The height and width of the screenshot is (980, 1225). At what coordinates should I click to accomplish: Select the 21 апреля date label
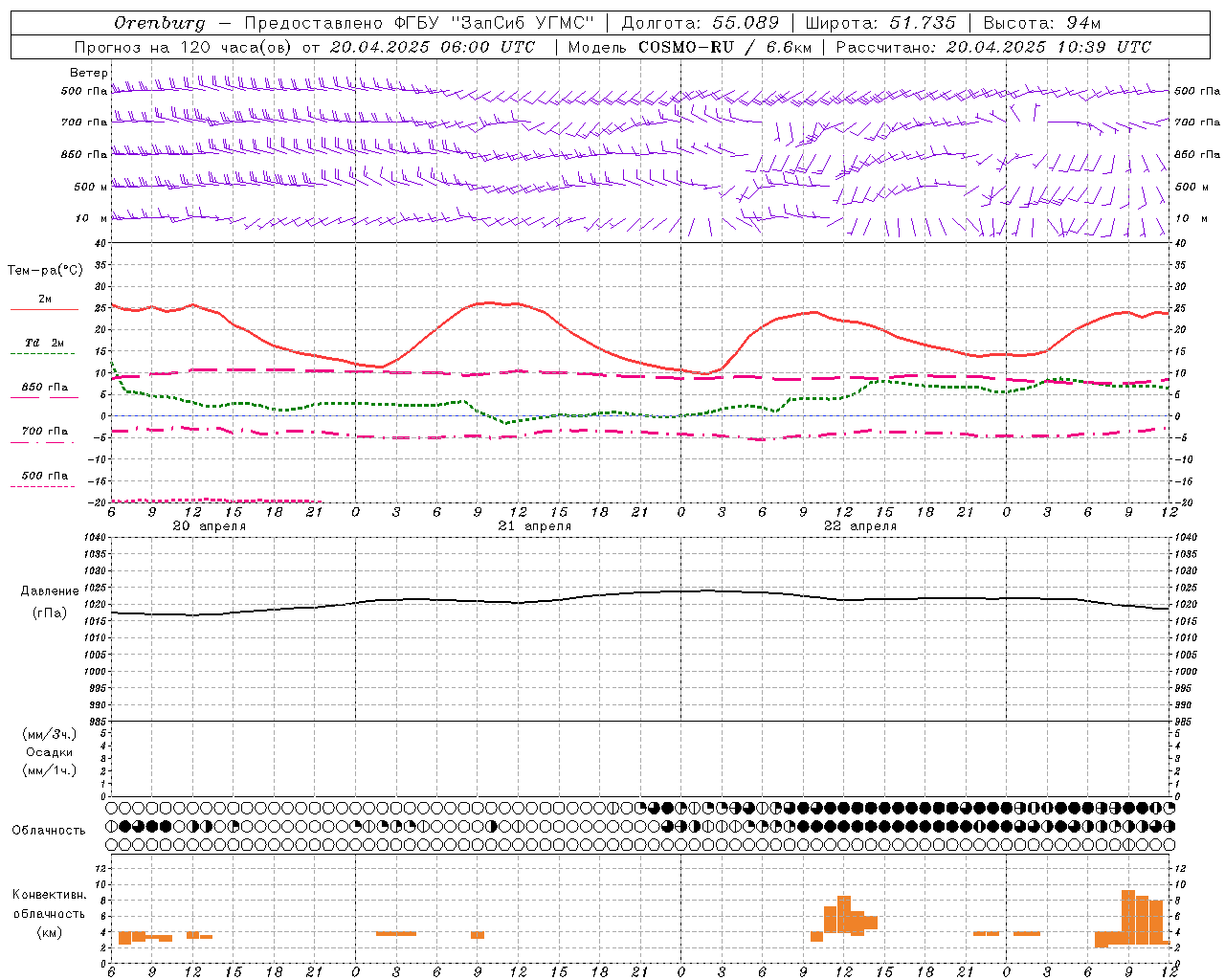(x=534, y=526)
